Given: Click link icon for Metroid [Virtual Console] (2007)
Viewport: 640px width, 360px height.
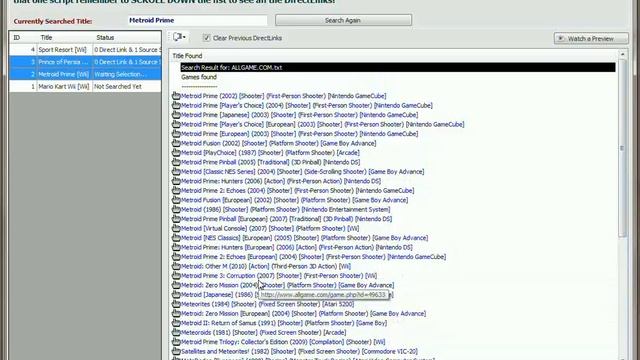Looking at the screenshot, I should [x=176, y=228].
